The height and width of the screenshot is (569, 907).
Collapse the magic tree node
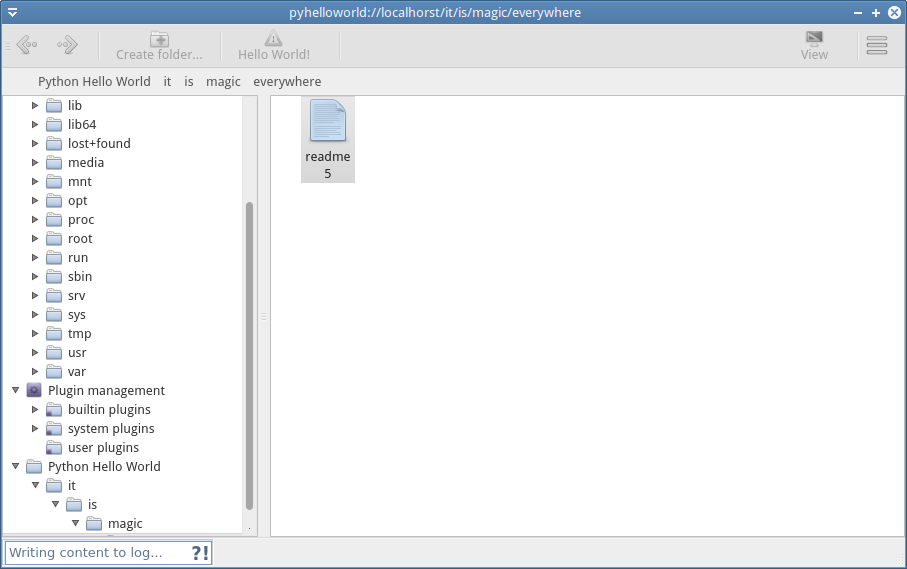[x=75, y=523]
